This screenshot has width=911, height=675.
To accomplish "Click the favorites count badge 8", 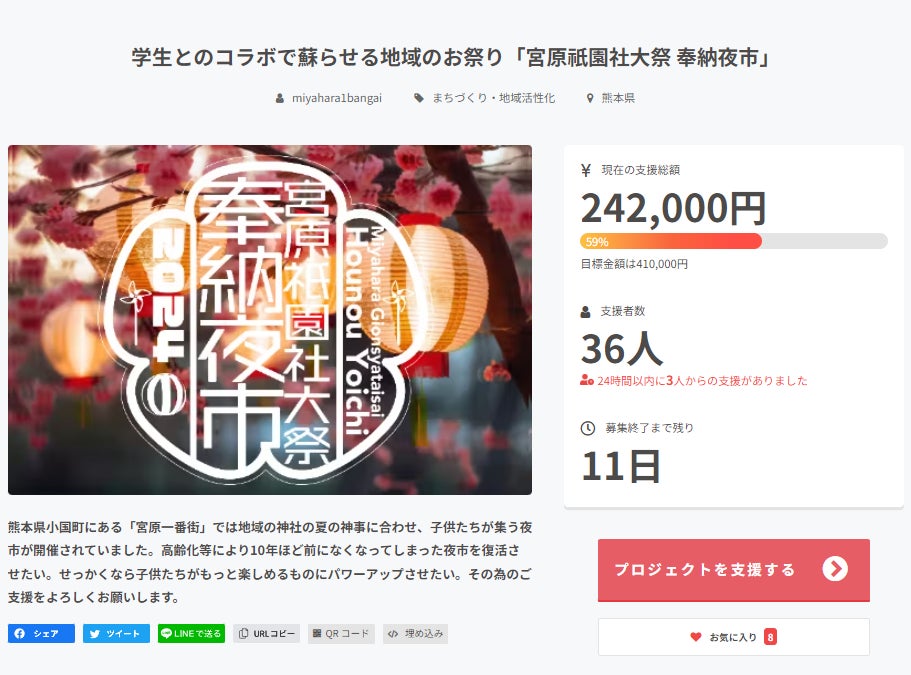I will [x=770, y=637].
